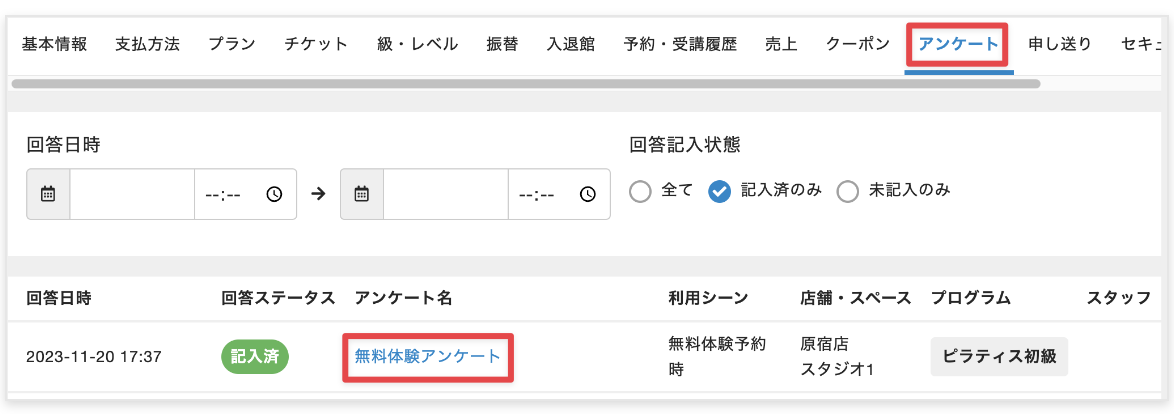Choose the 未記入のみ radio button

click(x=848, y=191)
